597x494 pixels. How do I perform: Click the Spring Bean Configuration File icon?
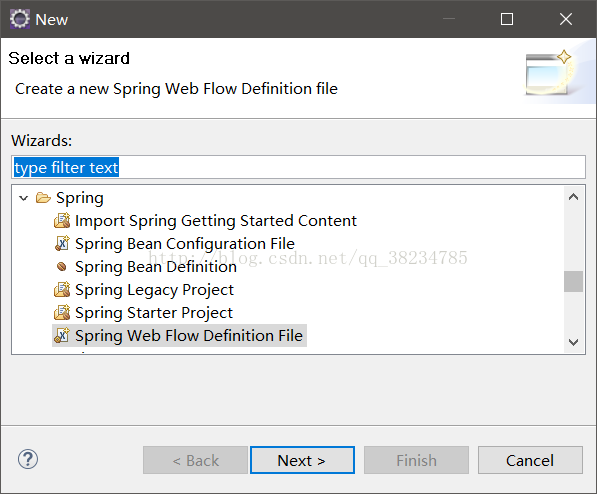click(62, 244)
